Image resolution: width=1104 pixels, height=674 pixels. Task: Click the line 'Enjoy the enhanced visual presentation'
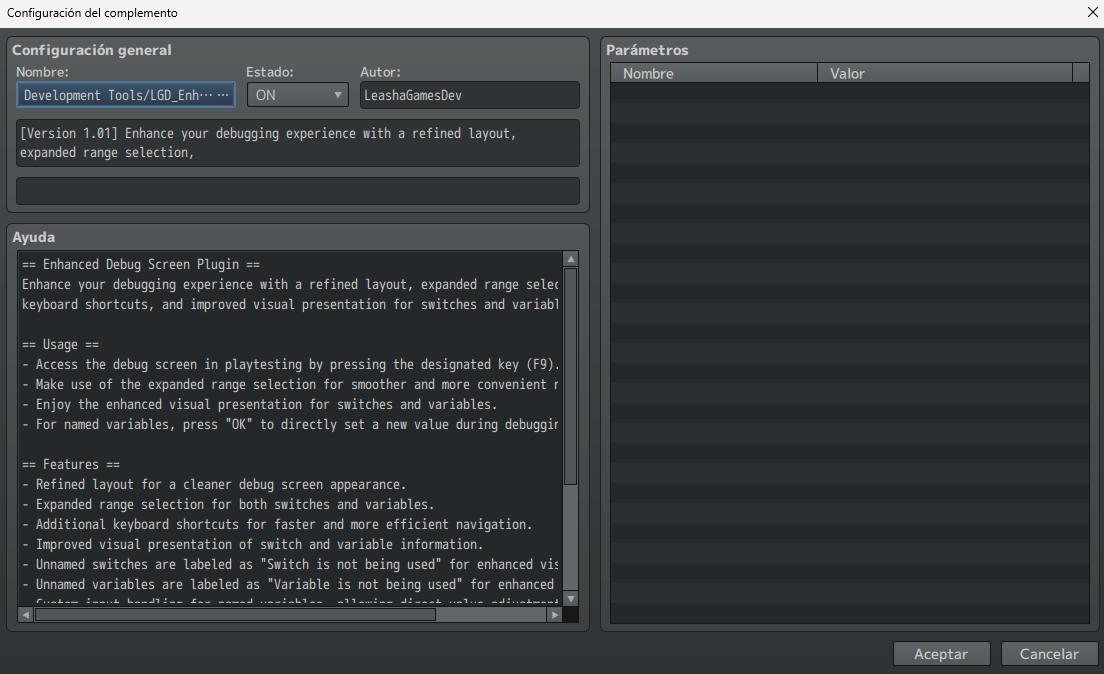point(260,405)
